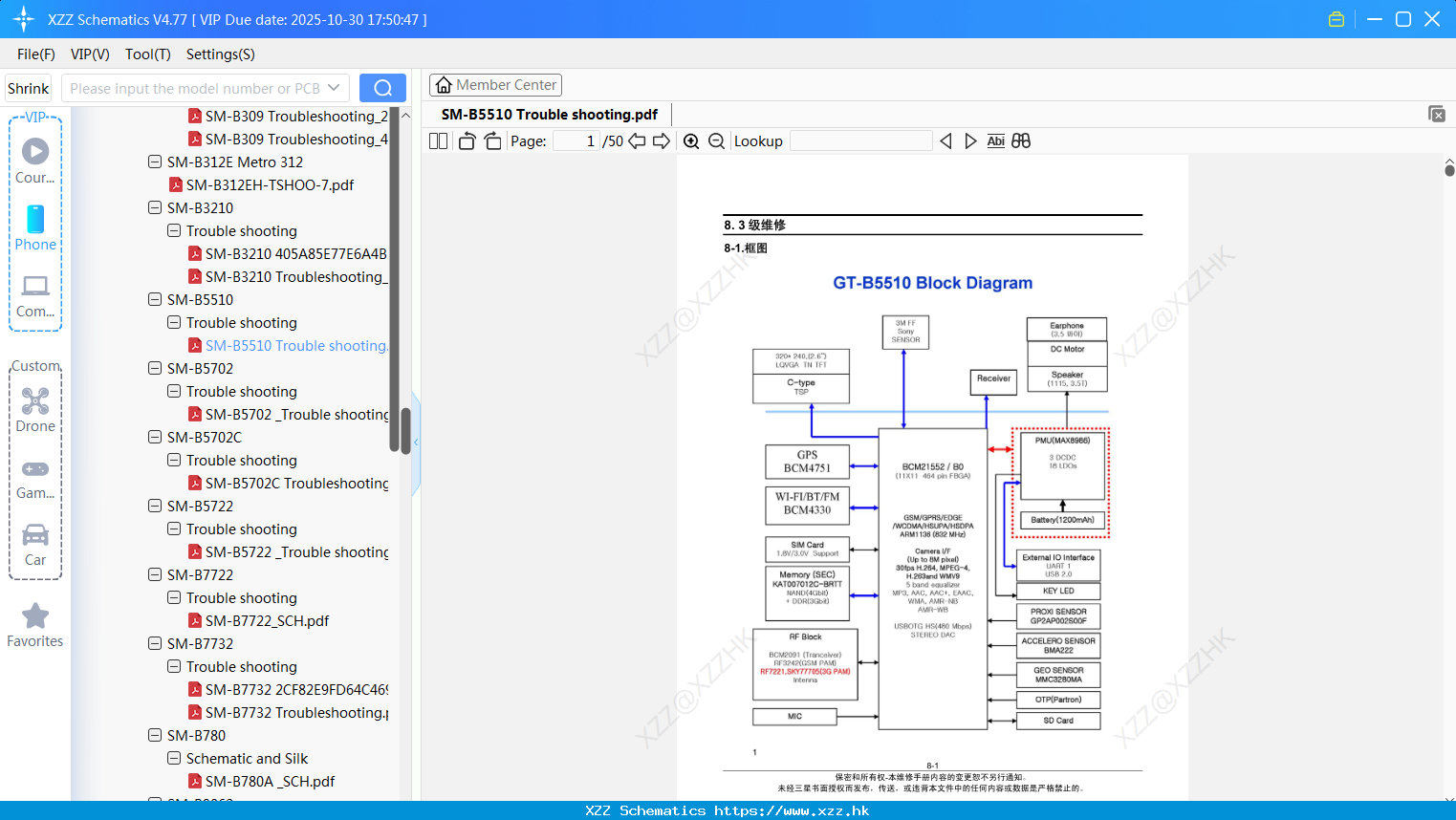Open Tool menu
The width and height of the screenshot is (1456, 820).
click(x=148, y=54)
